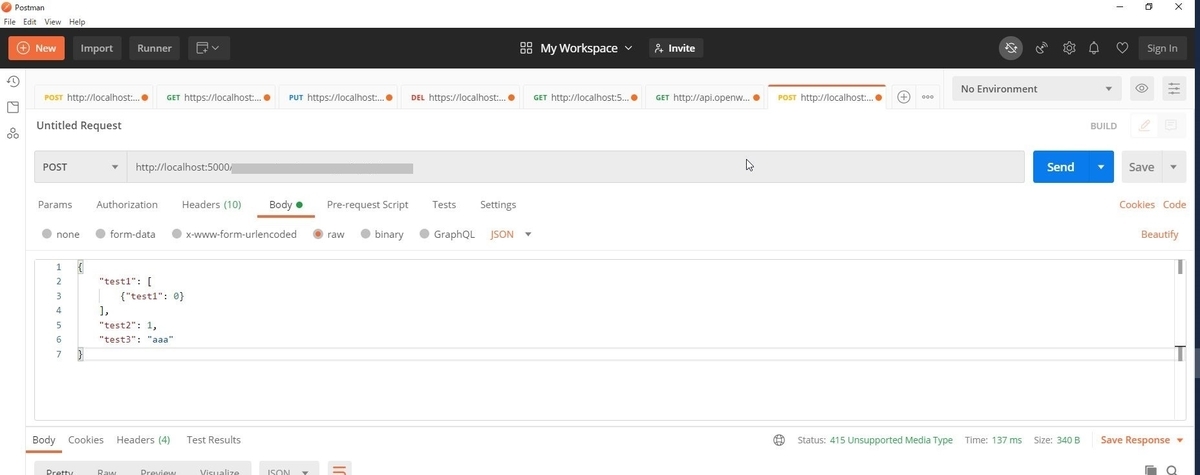Open the notifications bell

1094,48
